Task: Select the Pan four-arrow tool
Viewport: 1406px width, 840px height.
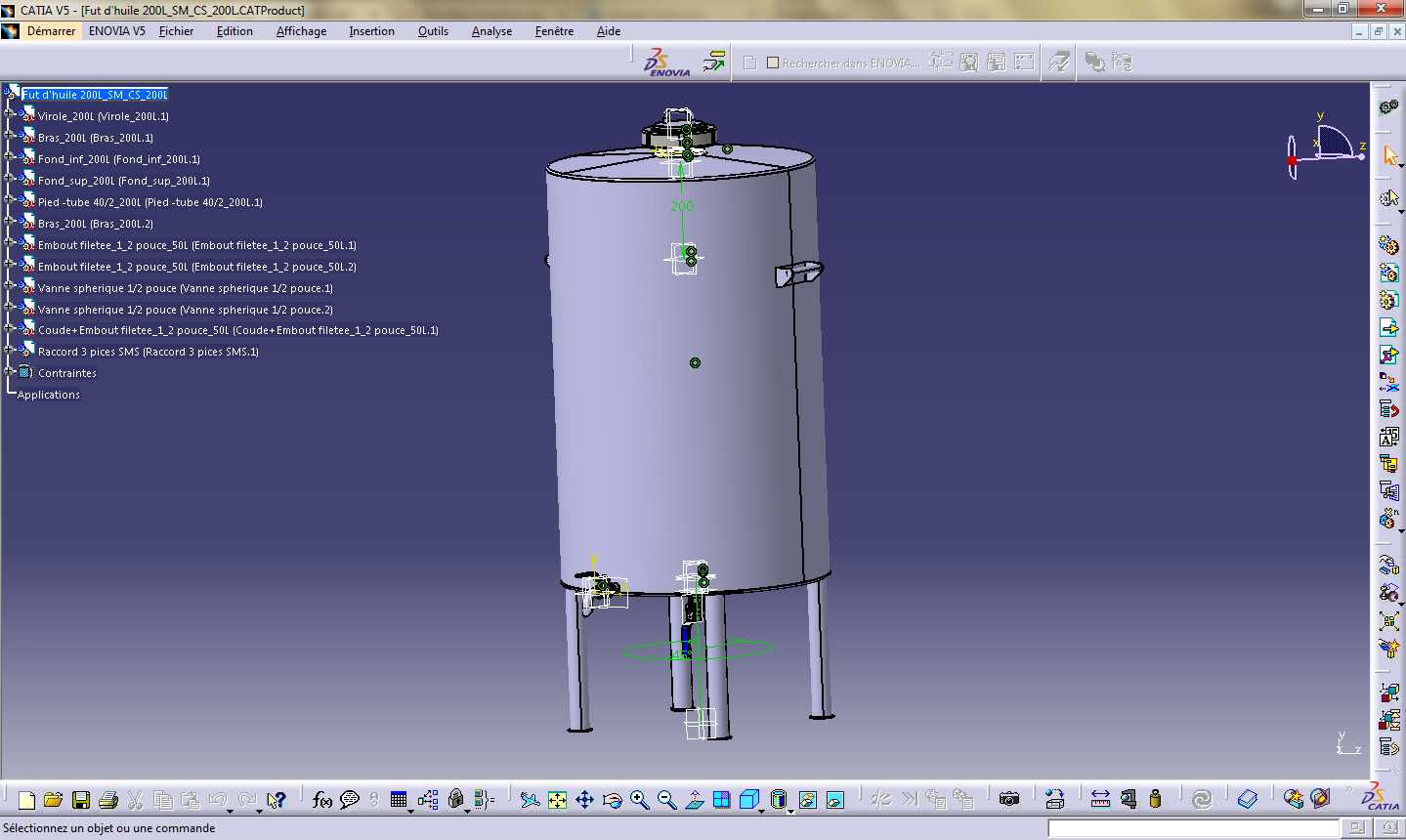Action: 584,800
